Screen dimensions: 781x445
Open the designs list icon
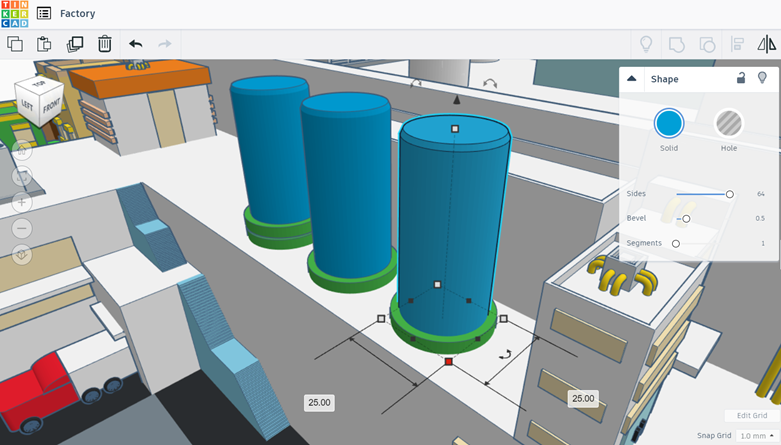pyautogui.click(x=44, y=13)
